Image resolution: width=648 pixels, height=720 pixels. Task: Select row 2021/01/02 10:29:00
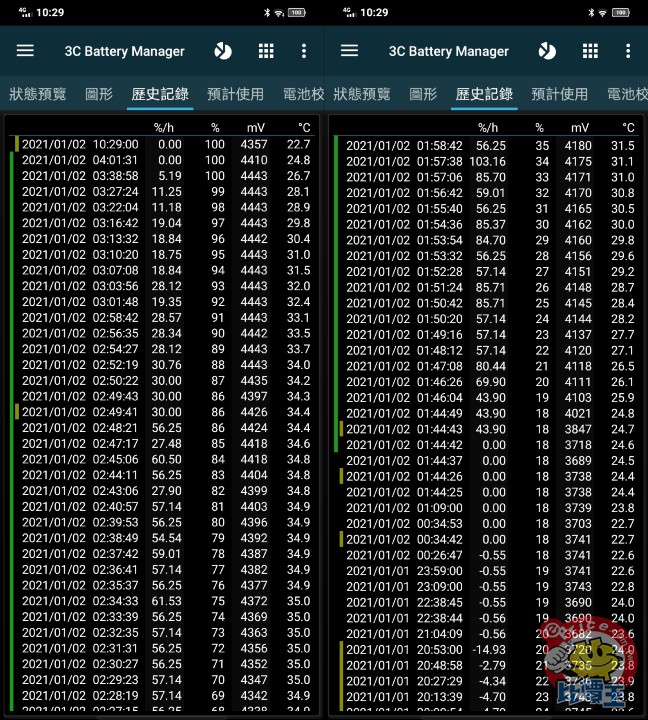pos(163,144)
